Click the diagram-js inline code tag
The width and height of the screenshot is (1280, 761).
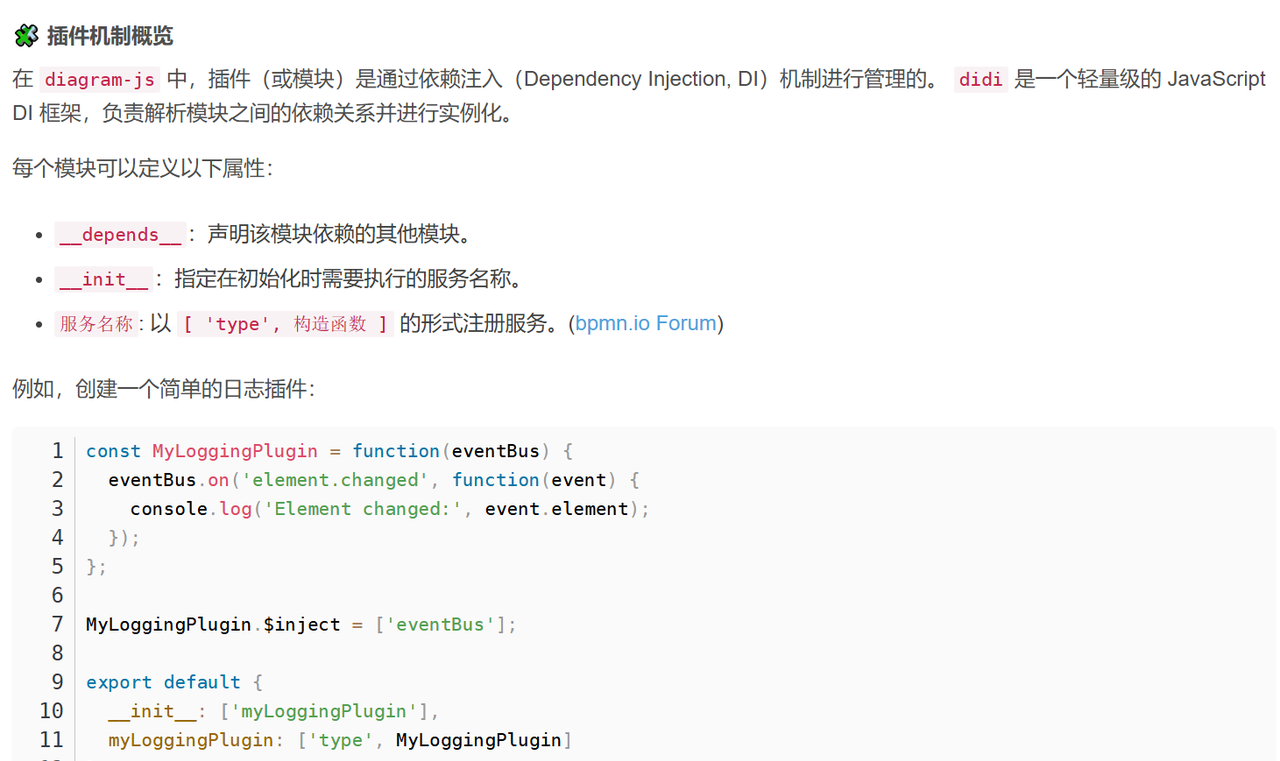click(x=99, y=80)
